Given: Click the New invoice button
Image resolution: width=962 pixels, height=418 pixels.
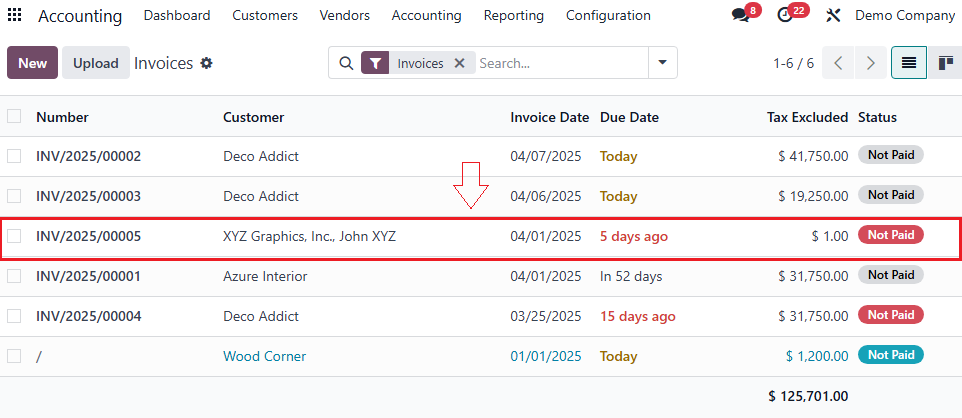Looking at the screenshot, I should click(32, 63).
